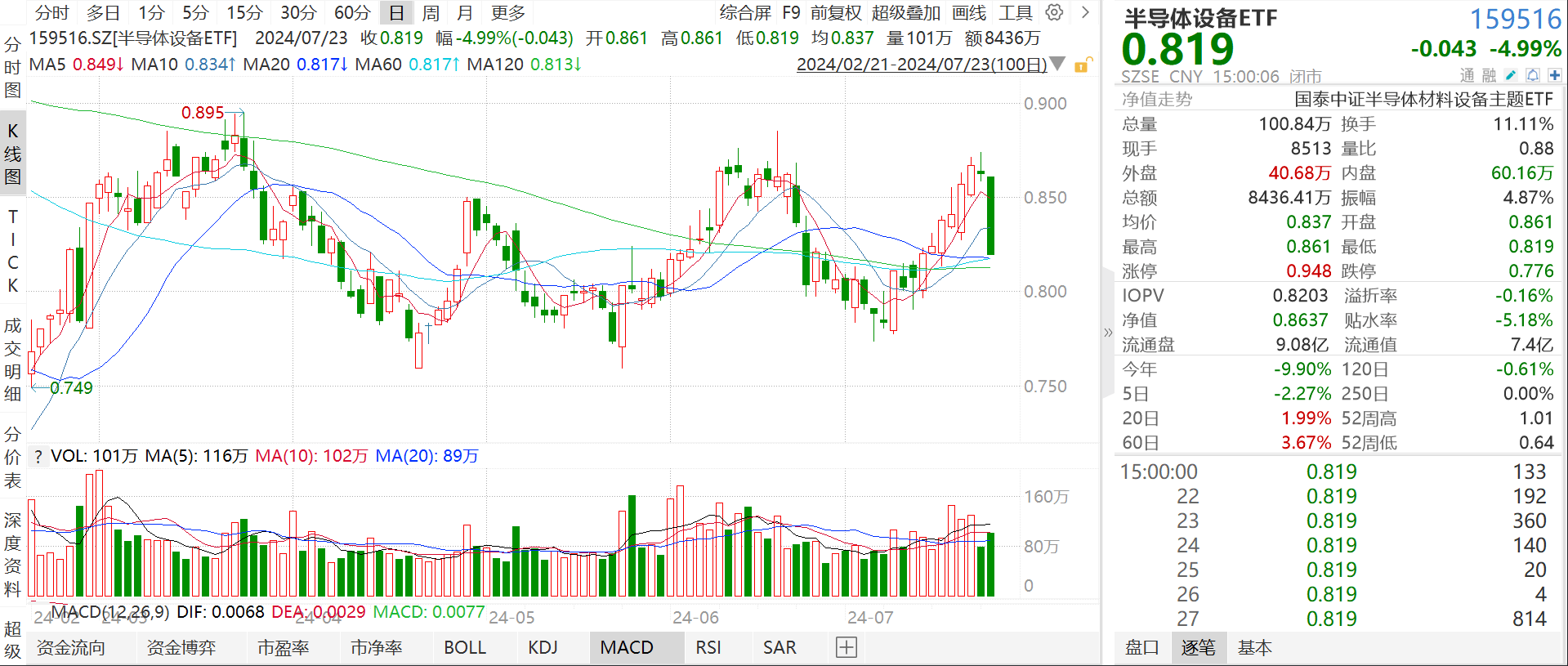This screenshot has height=666, width=1568.
Task: Open 深度资料 sidebar tab
Action: [x=12, y=555]
